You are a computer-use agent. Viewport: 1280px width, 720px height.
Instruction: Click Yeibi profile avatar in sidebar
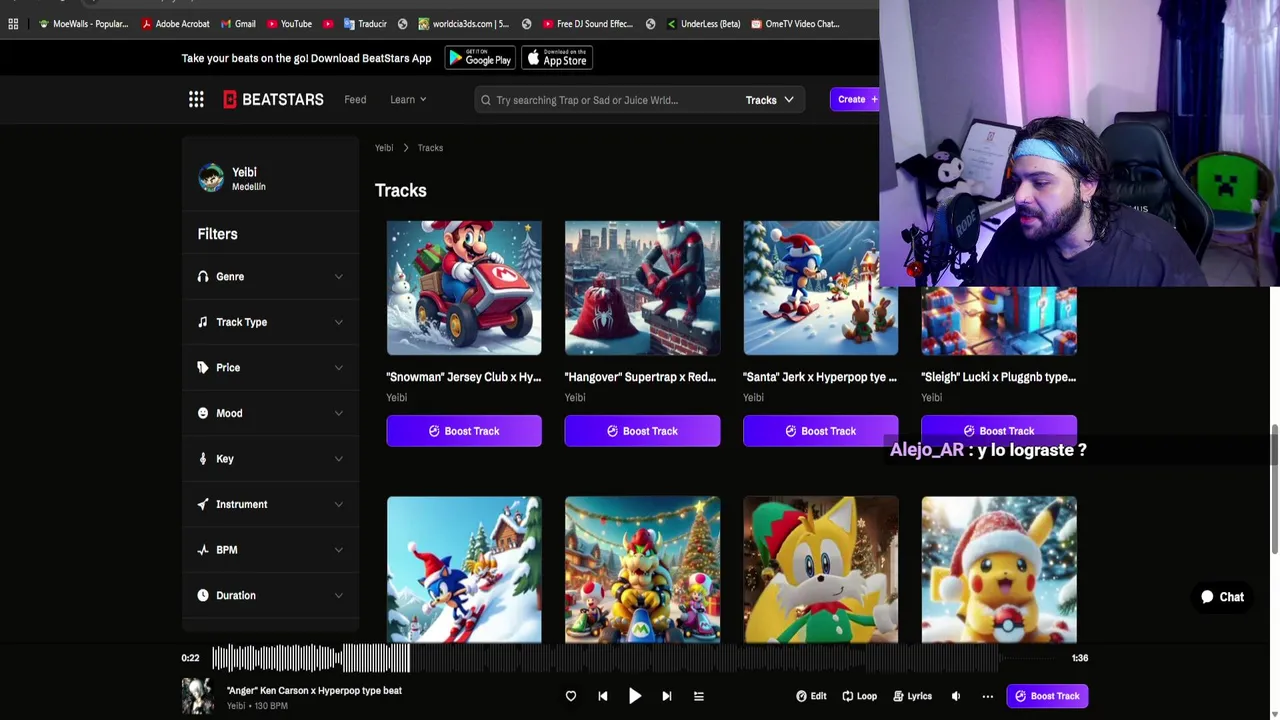pyautogui.click(x=211, y=178)
